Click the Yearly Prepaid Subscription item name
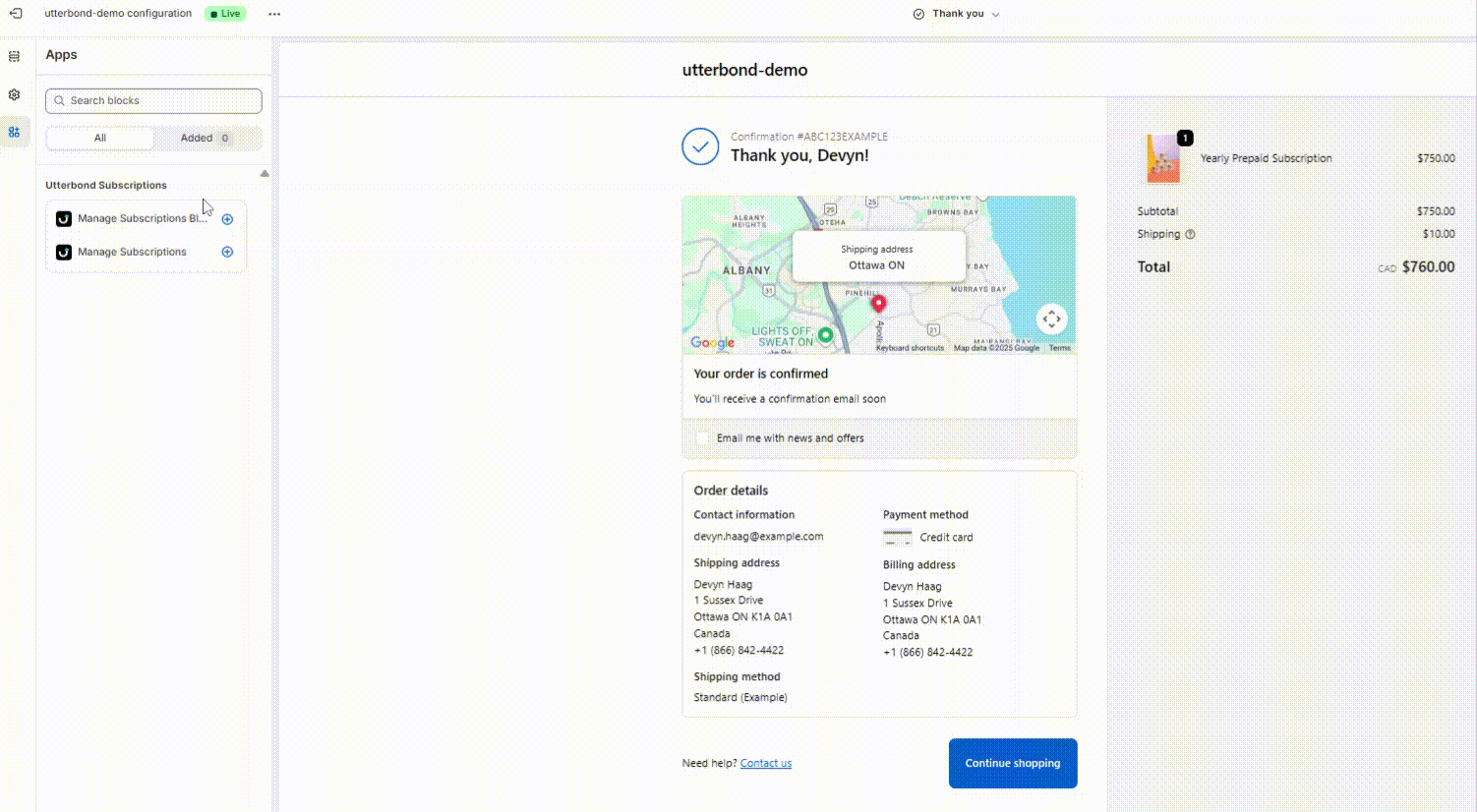The height and width of the screenshot is (812, 1477). tap(1266, 158)
